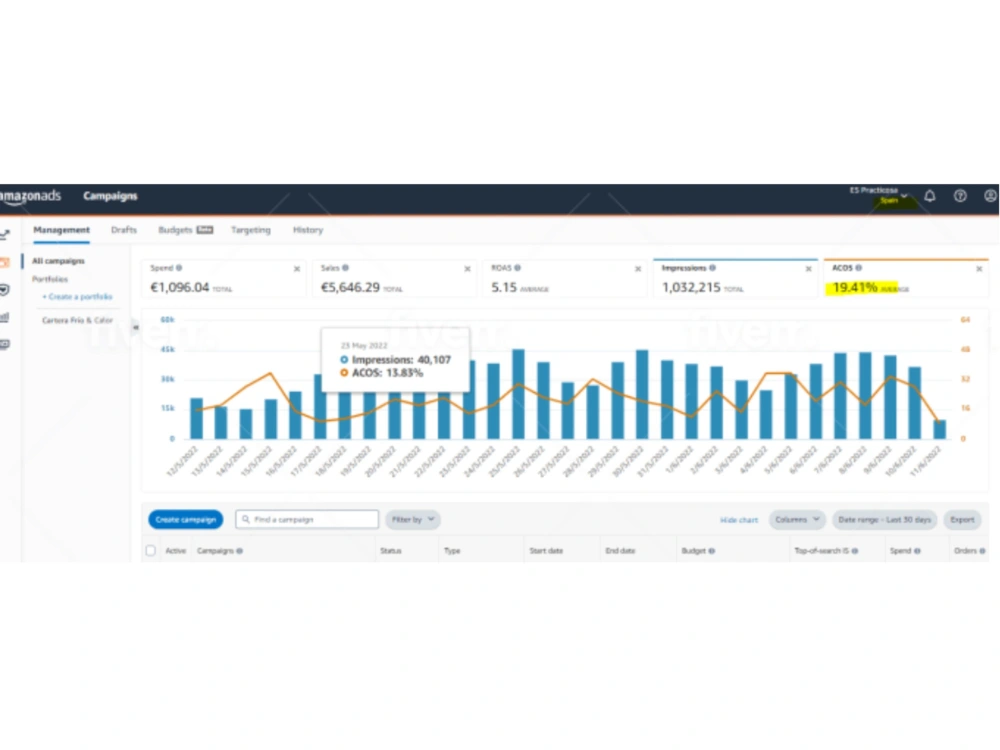Screen dimensions: 1000x750
Task: Sort by the Status column header
Action: (x=391, y=550)
